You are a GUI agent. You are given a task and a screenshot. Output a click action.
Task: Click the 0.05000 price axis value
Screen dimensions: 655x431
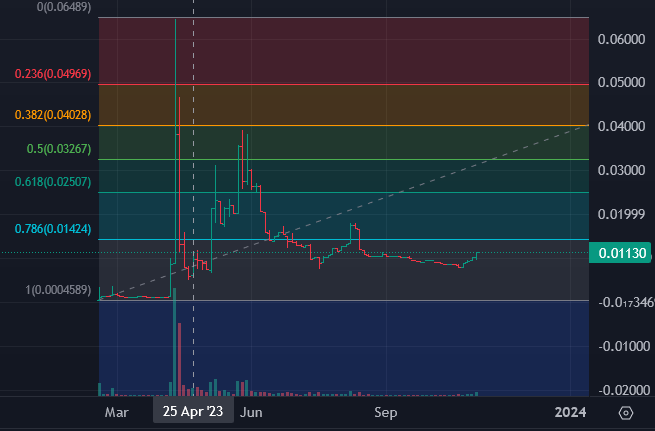click(x=621, y=82)
